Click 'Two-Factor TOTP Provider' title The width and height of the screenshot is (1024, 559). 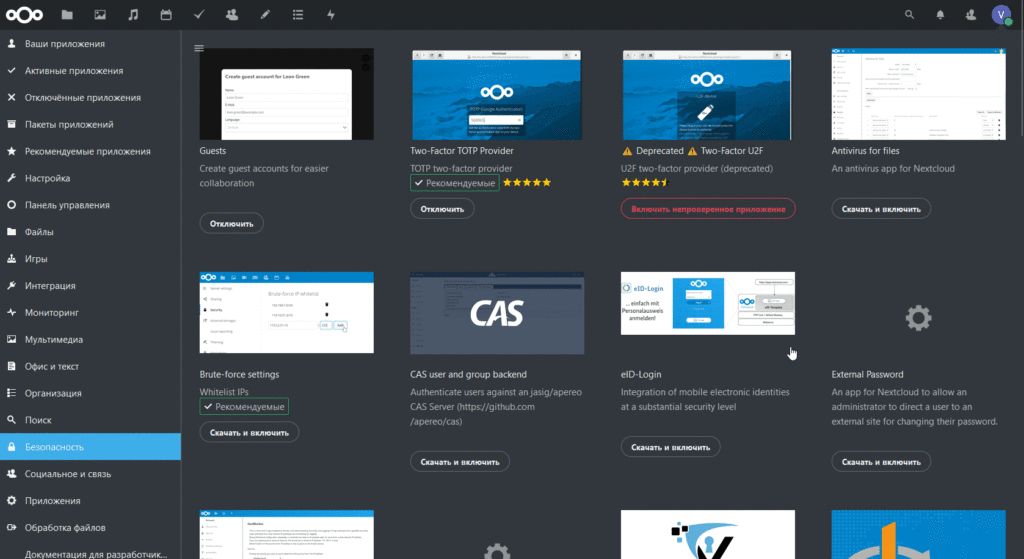pos(462,150)
